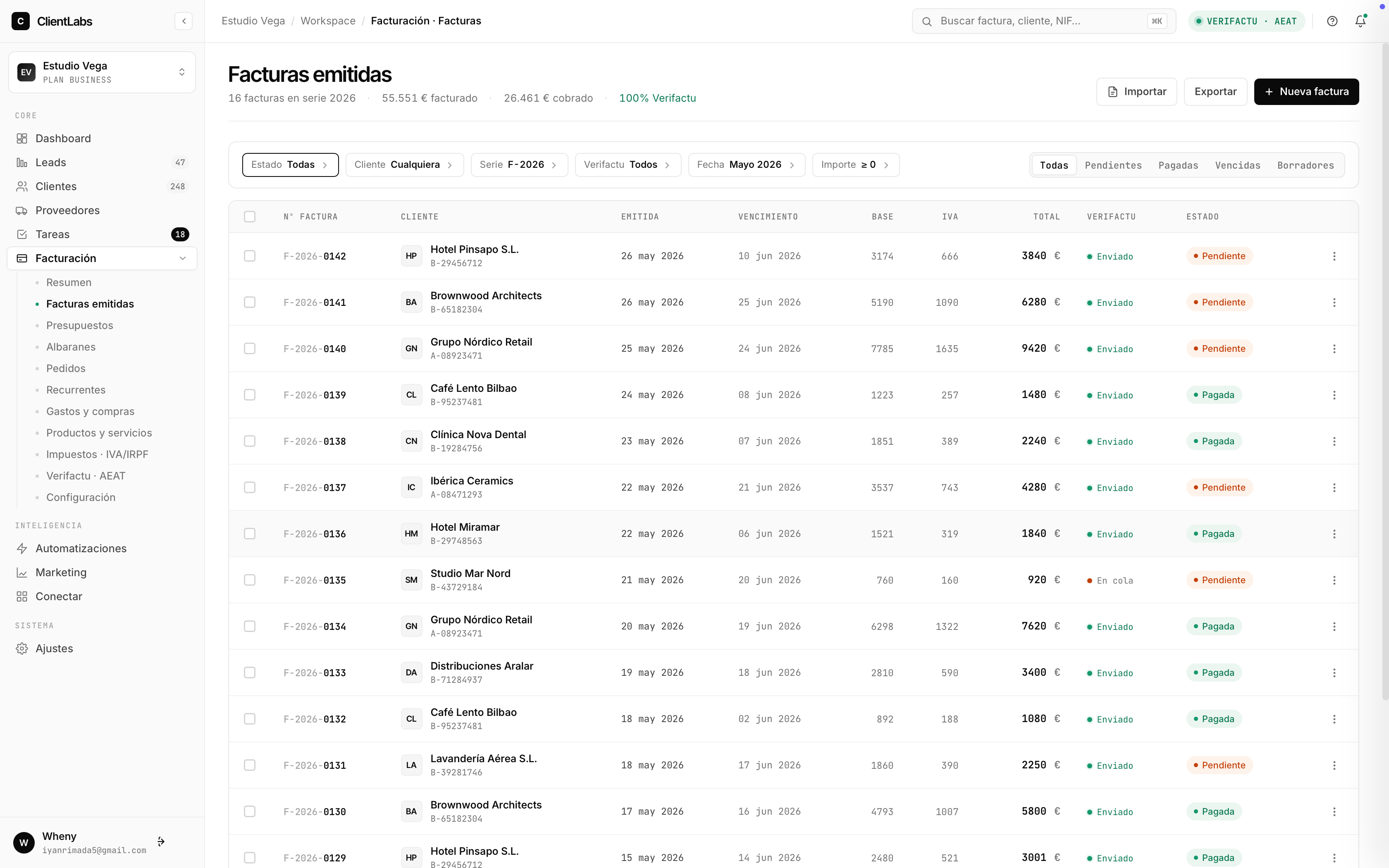
Task: Select invoice F-2026-0140 checkbox
Action: (x=250, y=348)
